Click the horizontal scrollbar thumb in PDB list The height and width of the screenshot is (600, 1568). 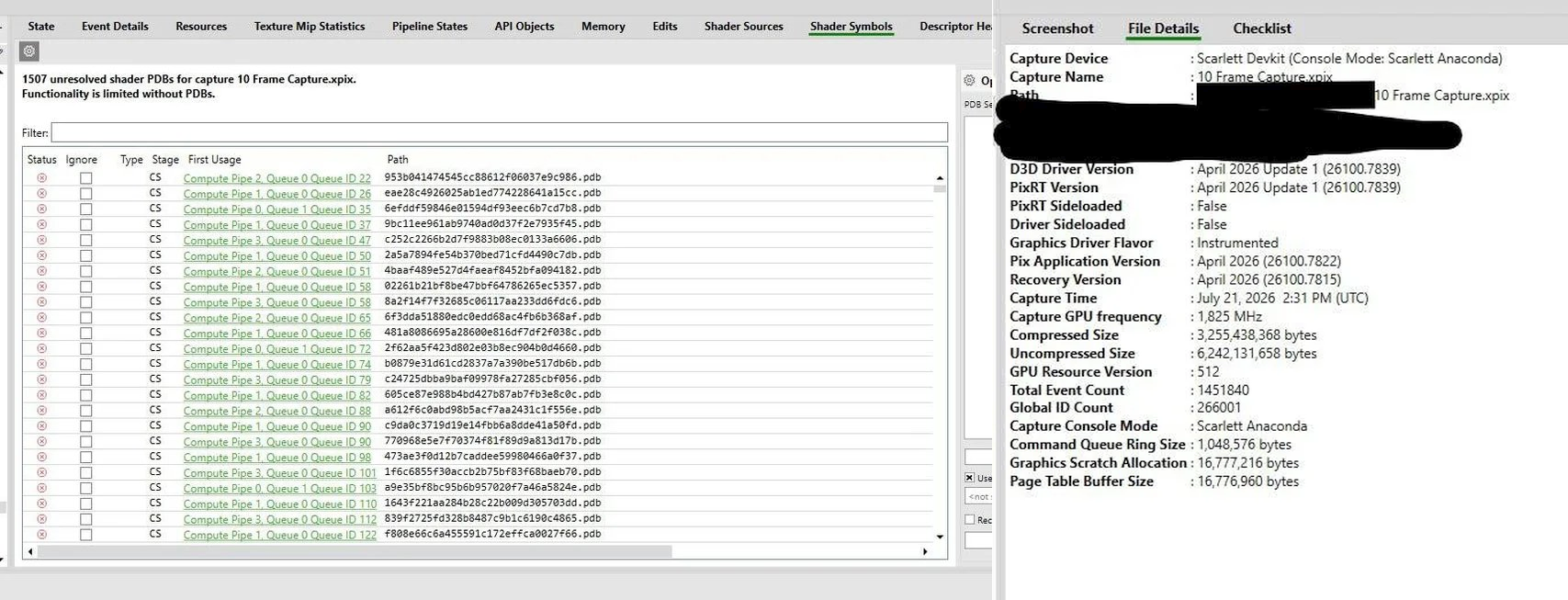pos(355,551)
